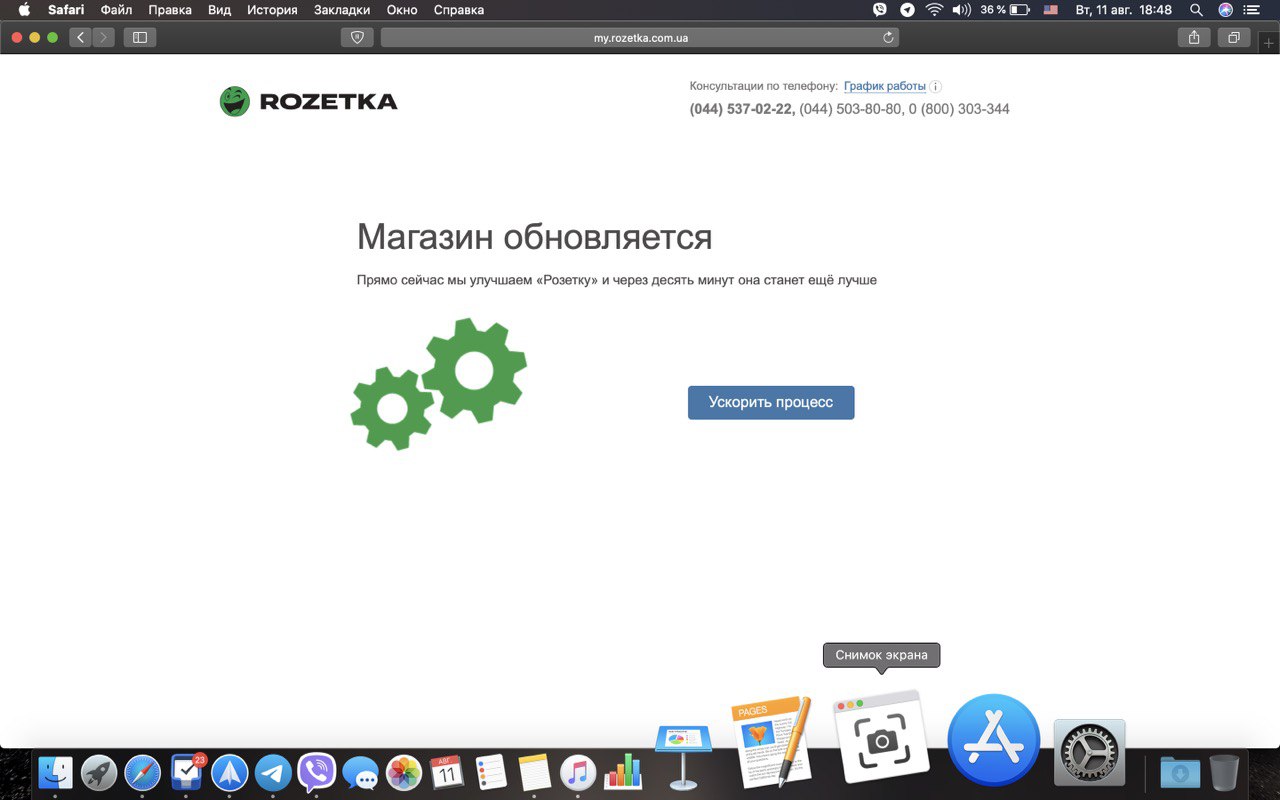Open Keynote from the Dock
This screenshot has width=1280, height=800.
tap(683, 756)
